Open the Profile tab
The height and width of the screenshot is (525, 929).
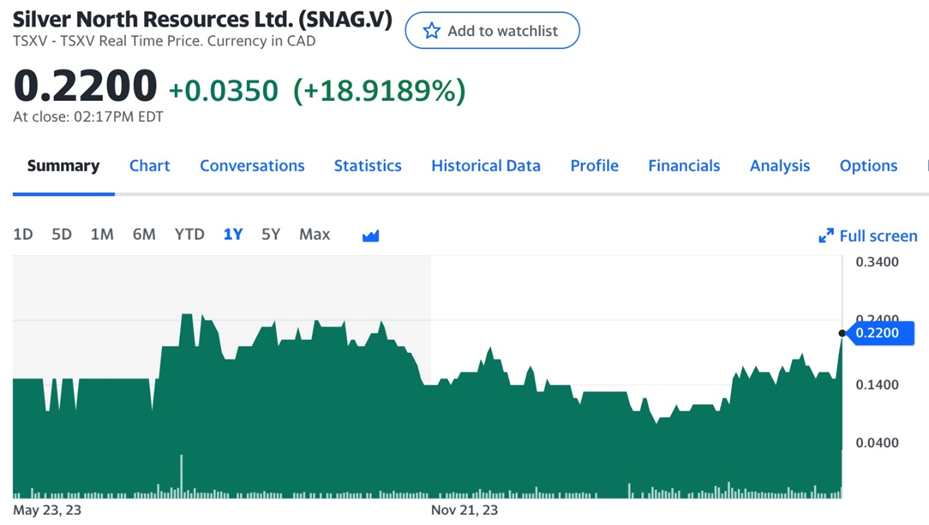pos(594,166)
